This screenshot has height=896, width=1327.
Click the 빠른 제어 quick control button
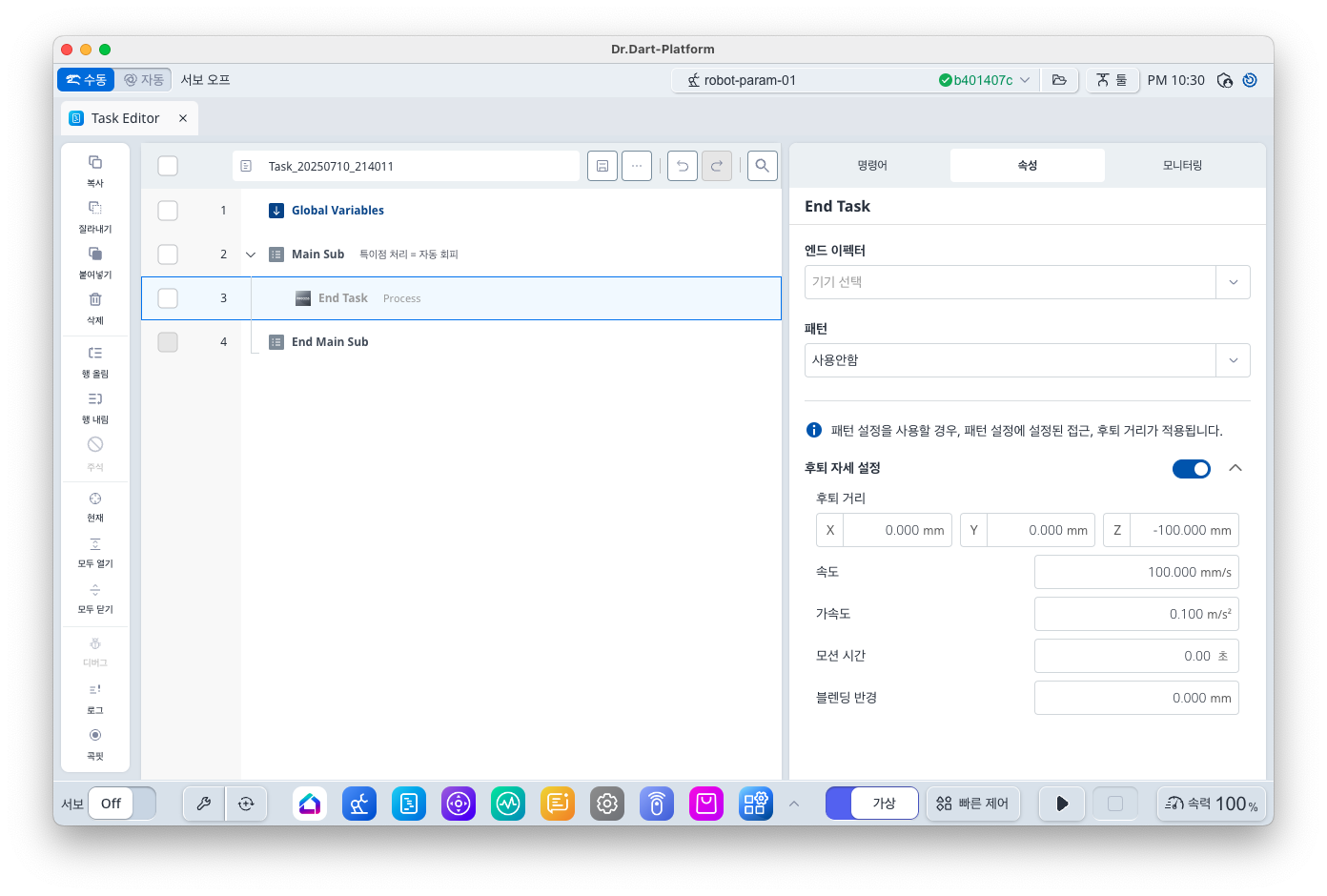(973, 803)
